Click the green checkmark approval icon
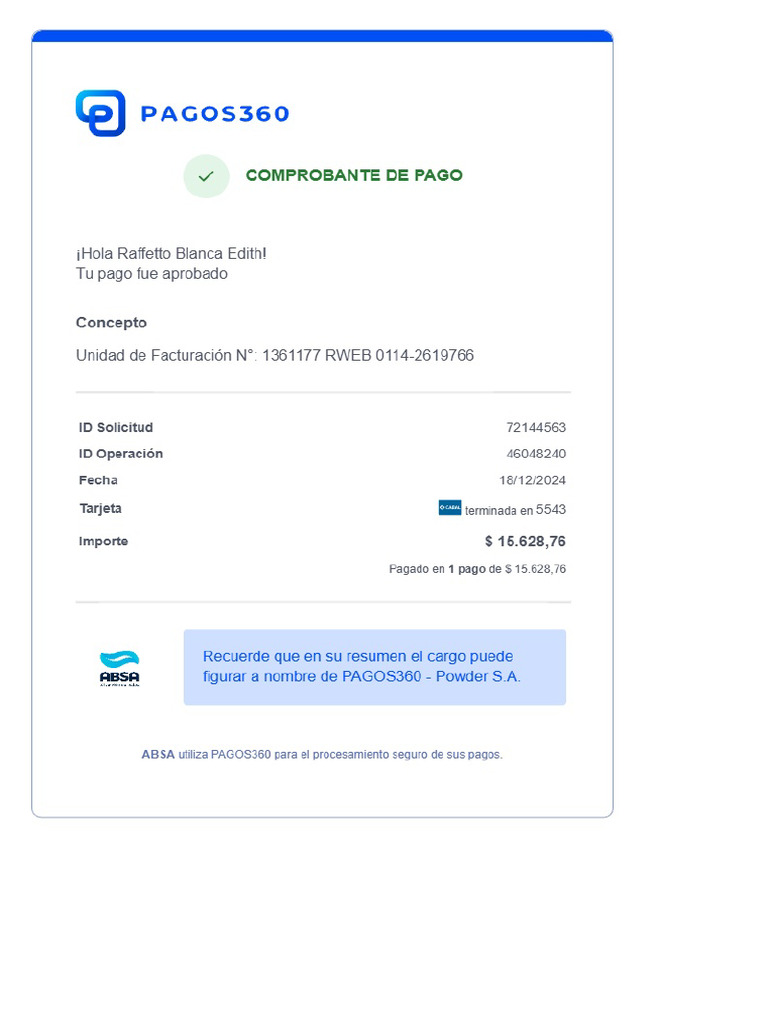 (206, 176)
